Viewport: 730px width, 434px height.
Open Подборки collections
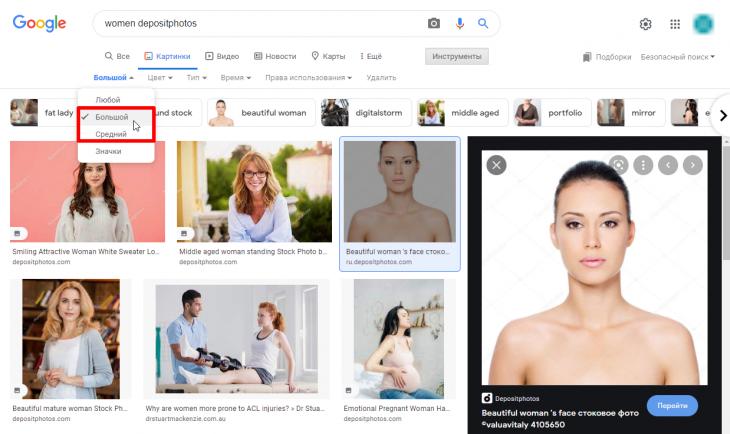pyautogui.click(x=607, y=57)
